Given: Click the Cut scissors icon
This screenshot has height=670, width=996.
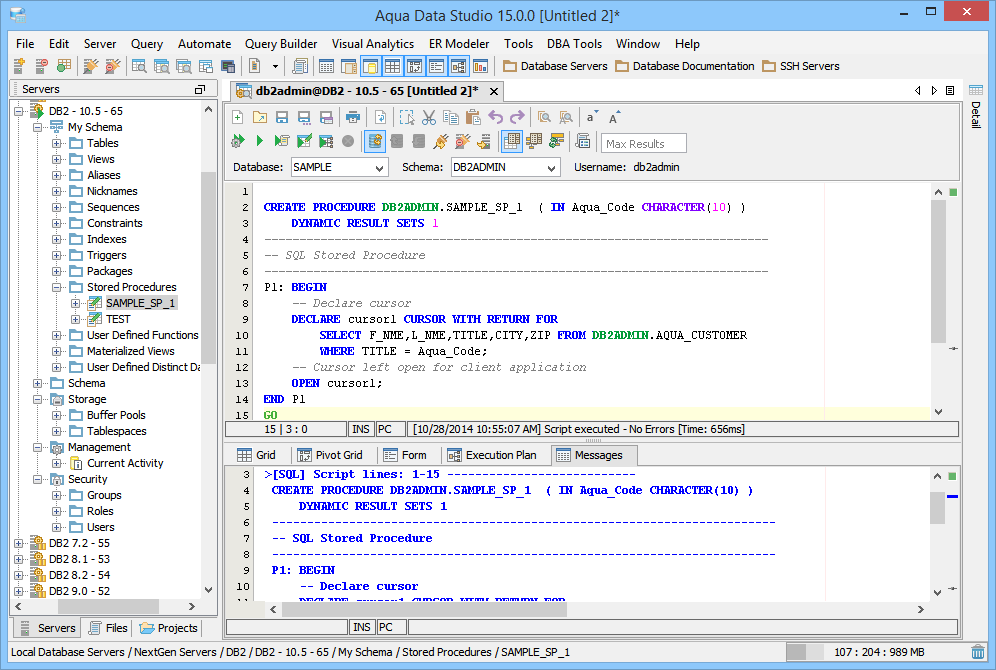Looking at the screenshot, I should click(429, 117).
